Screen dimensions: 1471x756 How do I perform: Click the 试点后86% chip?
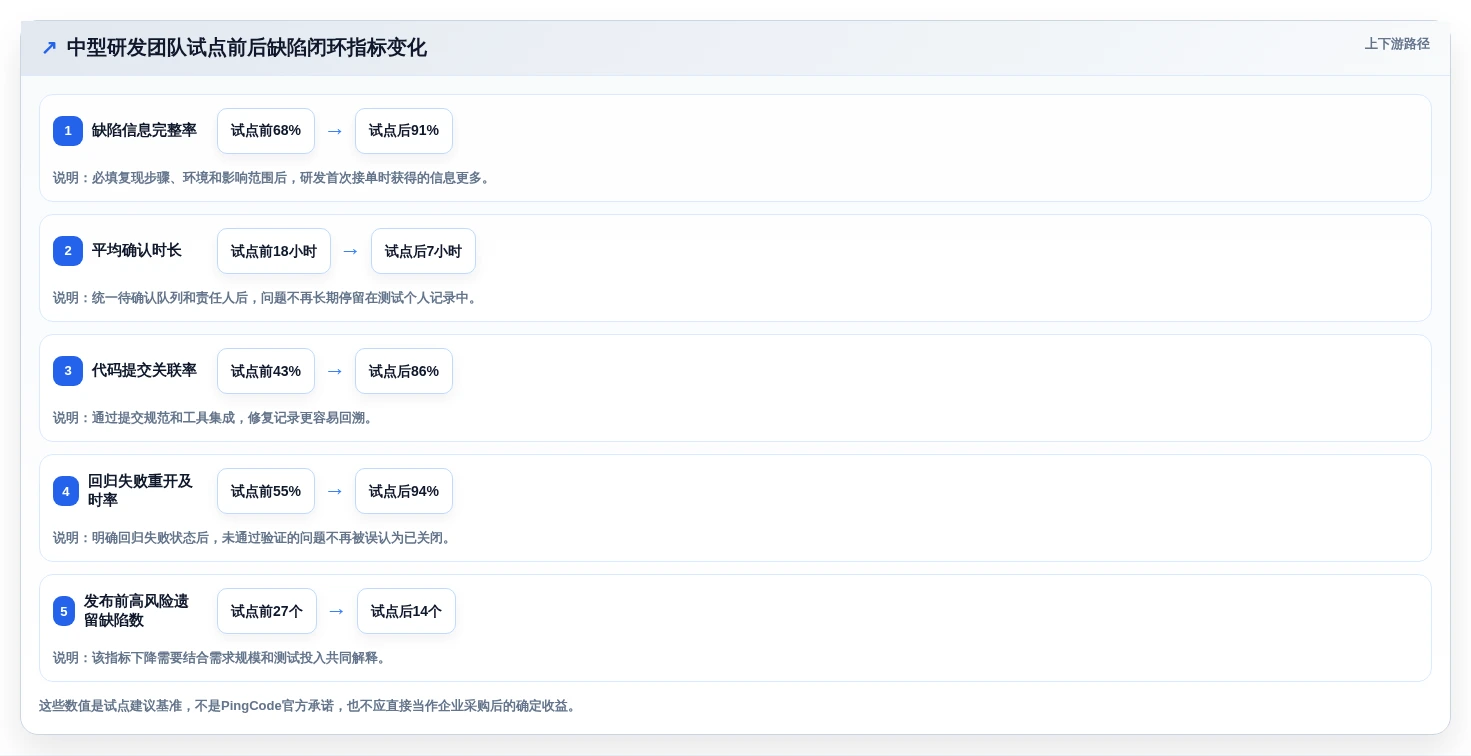coord(404,371)
